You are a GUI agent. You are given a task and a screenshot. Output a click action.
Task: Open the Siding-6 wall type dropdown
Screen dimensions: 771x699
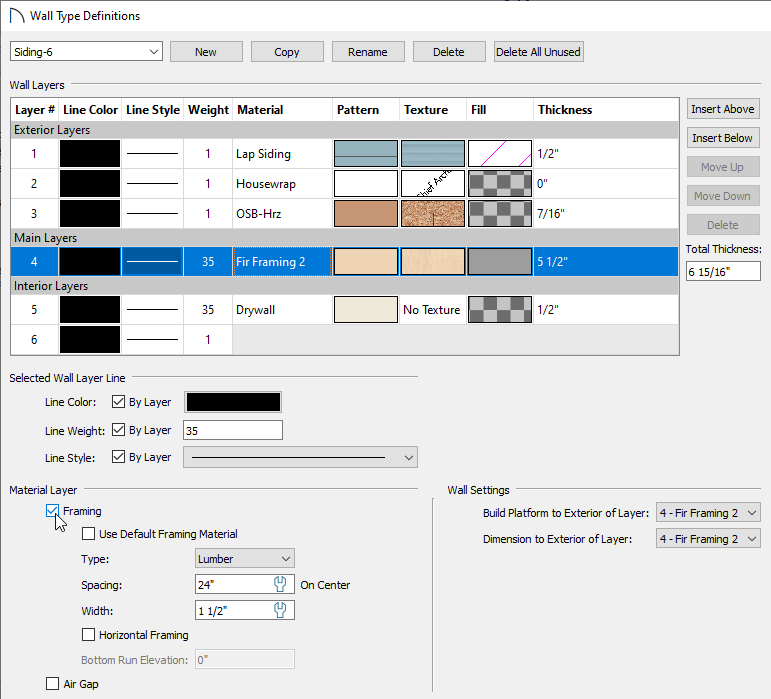click(87, 52)
